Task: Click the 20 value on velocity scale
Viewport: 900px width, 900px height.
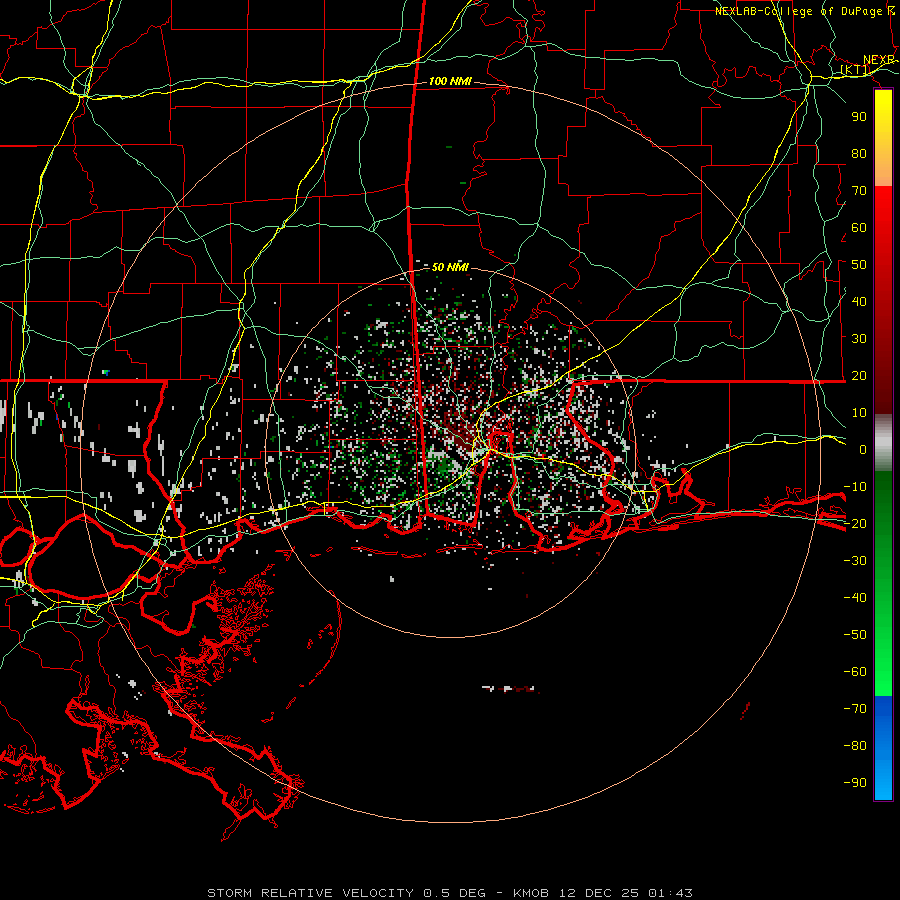Action: click(859, 375)
